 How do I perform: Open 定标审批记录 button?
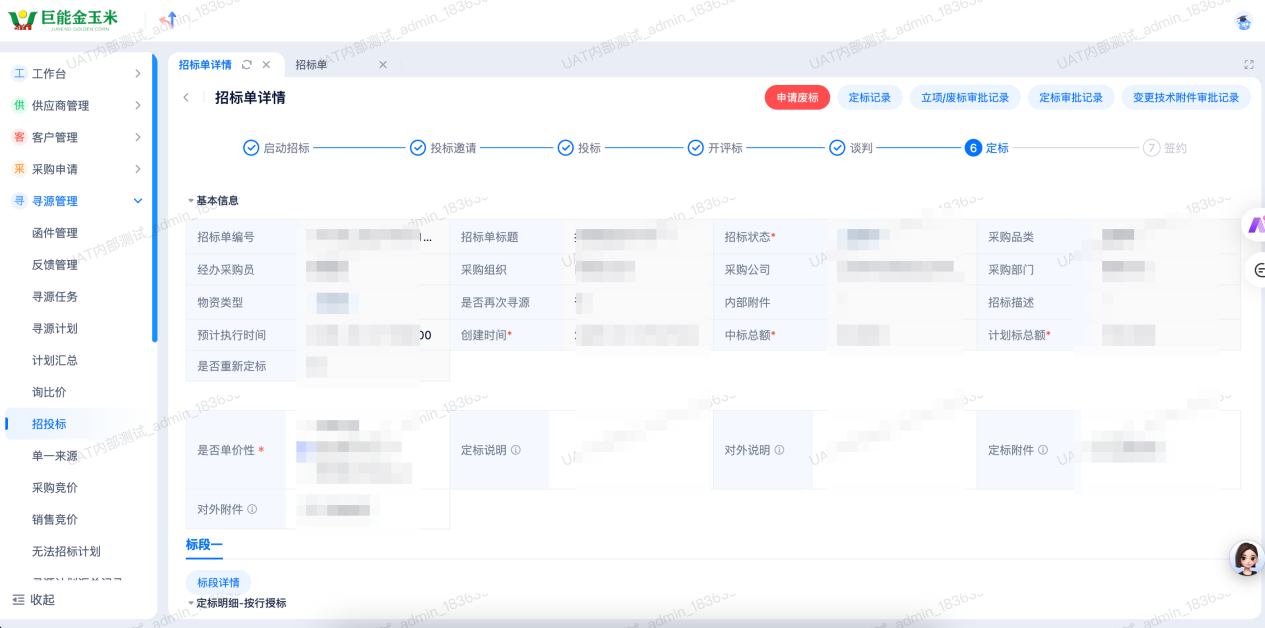click(x=1070, y=98)
